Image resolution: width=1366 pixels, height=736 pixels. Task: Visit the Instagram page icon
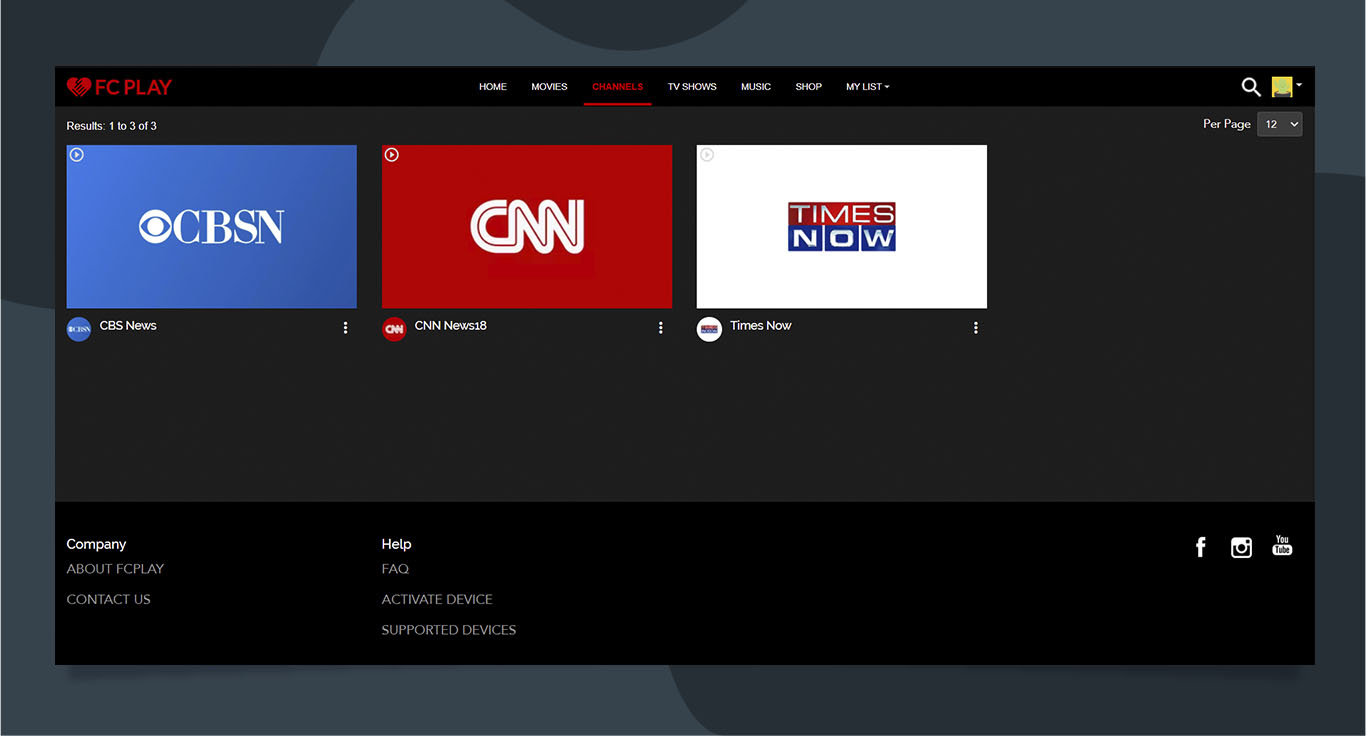[x=1241, y=547]
